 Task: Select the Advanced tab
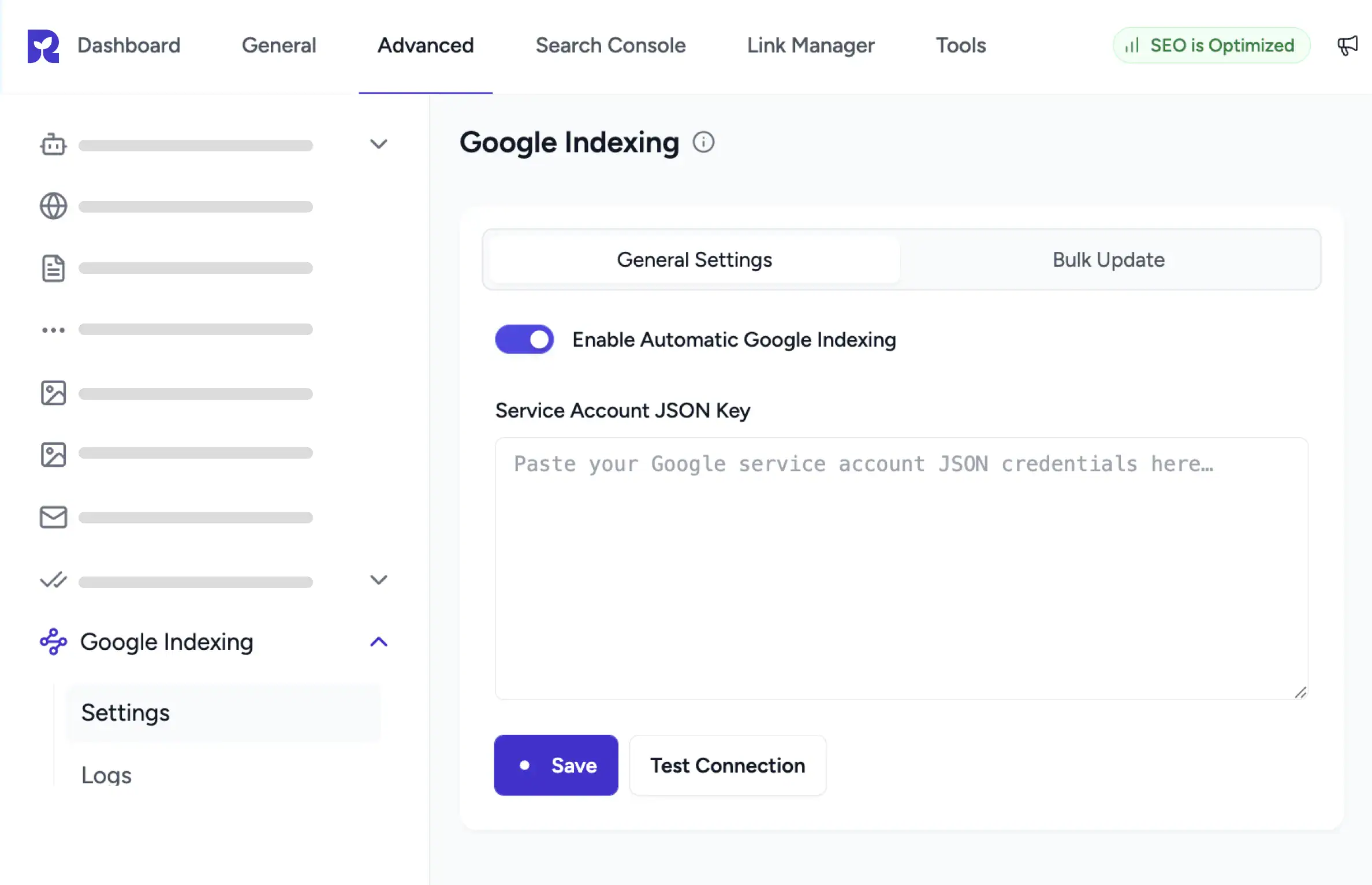[426, 45]
